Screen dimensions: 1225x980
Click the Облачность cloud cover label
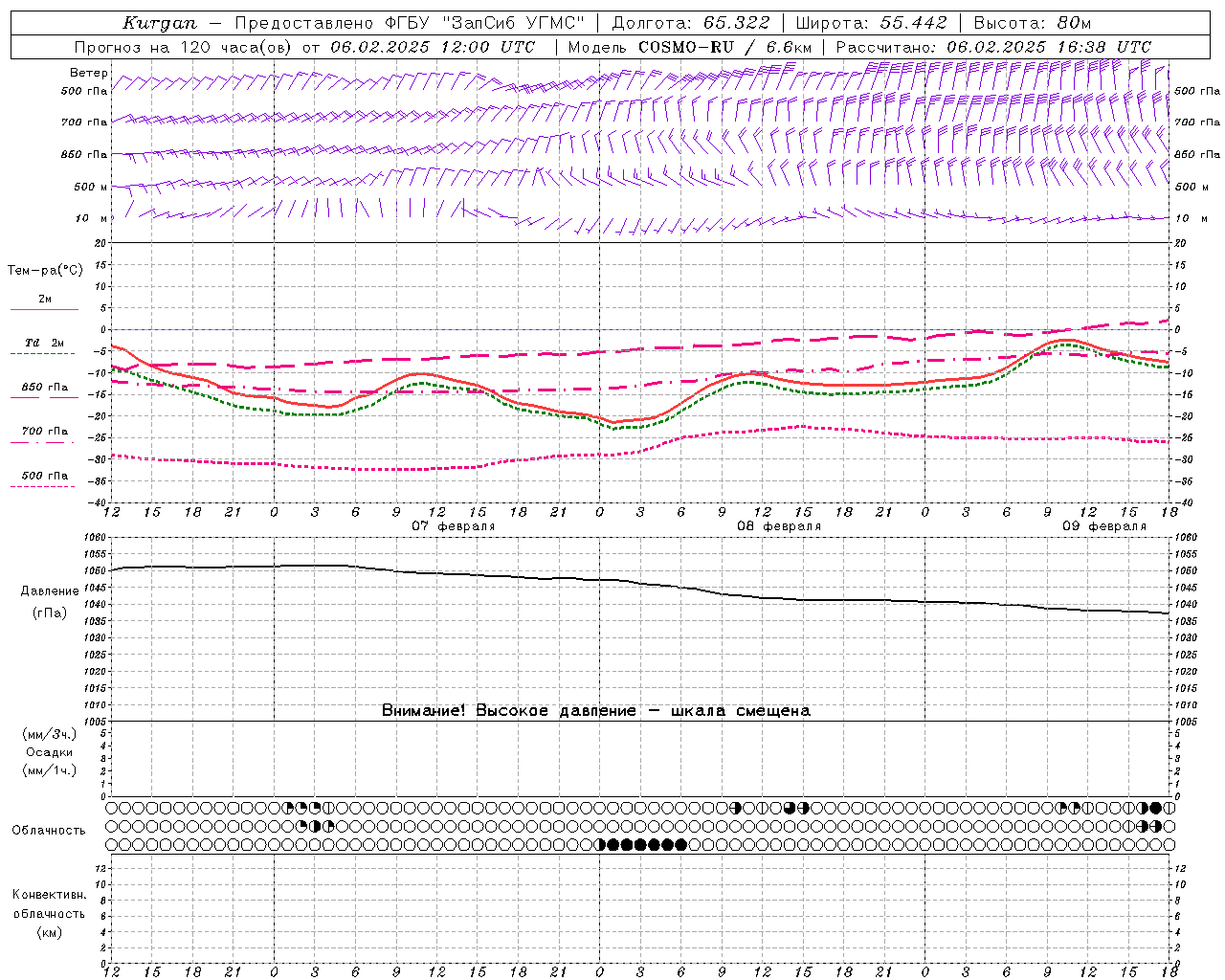coord(49,831)
